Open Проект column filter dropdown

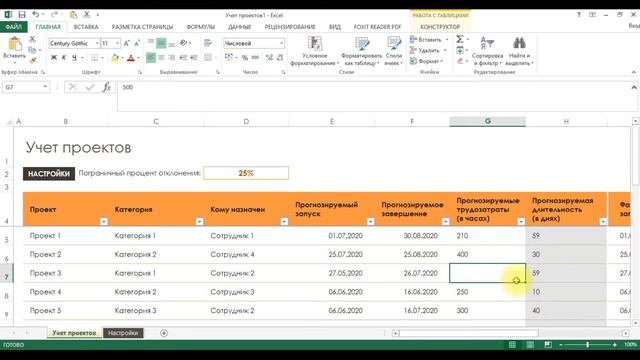point(104,221)
